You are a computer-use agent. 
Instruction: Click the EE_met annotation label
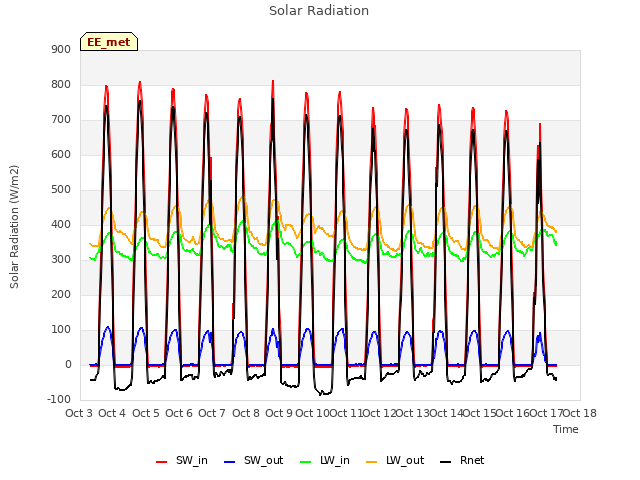coord(109,42)
